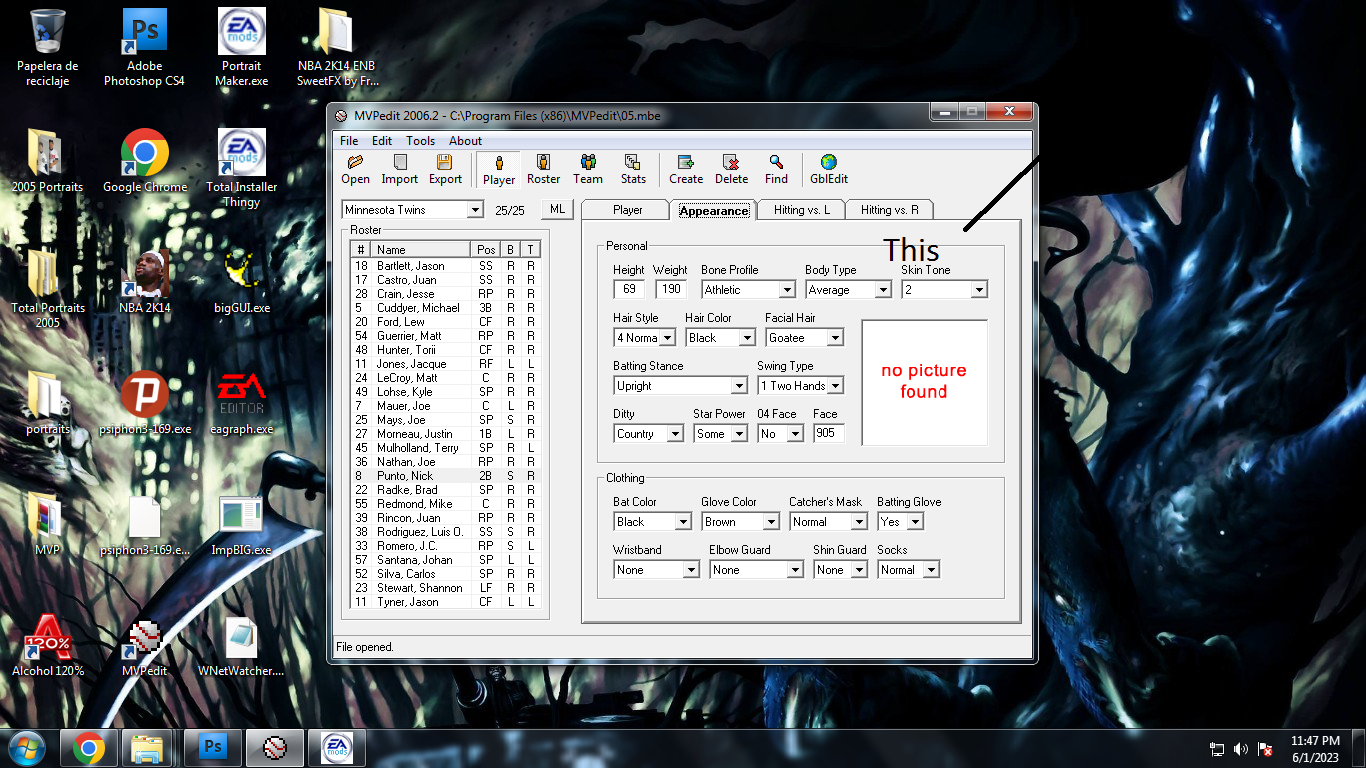Viewport: 1366px width, 768px height.
Task: Click the Face number input field
Action: pos(829,434)
